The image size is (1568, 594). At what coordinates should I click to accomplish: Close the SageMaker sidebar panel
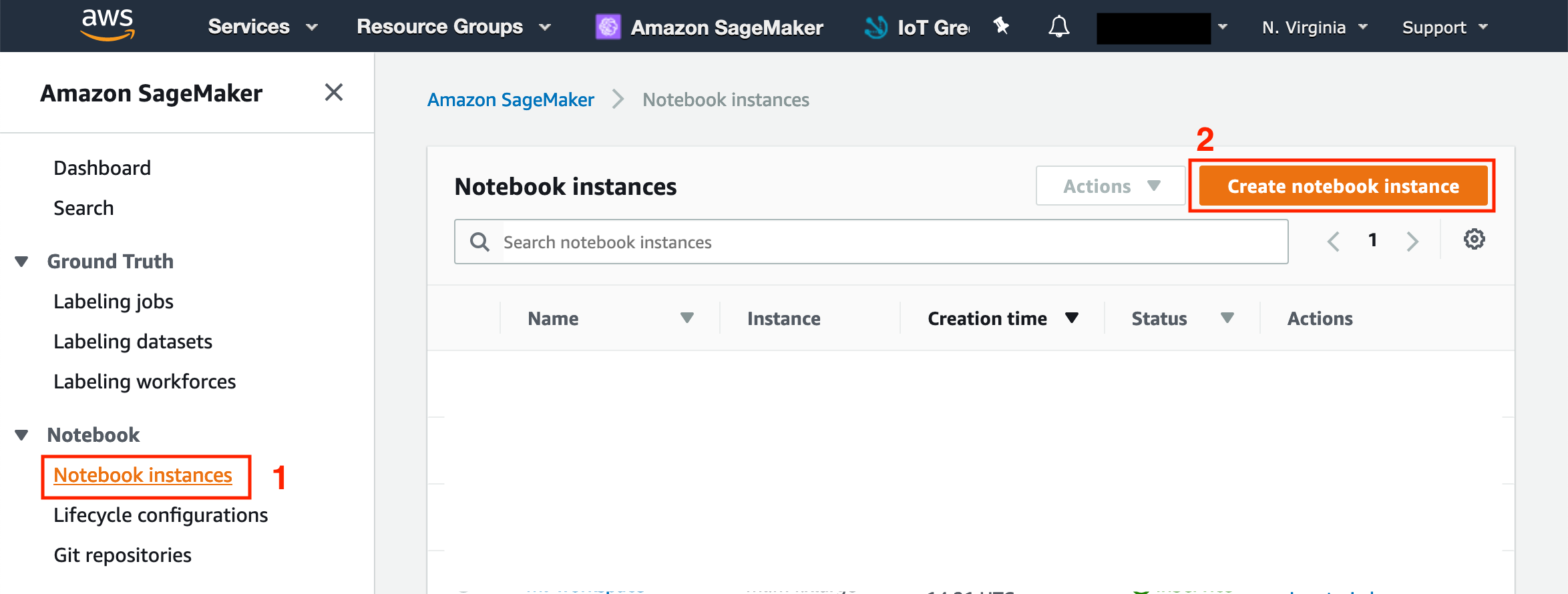[334, 92]
